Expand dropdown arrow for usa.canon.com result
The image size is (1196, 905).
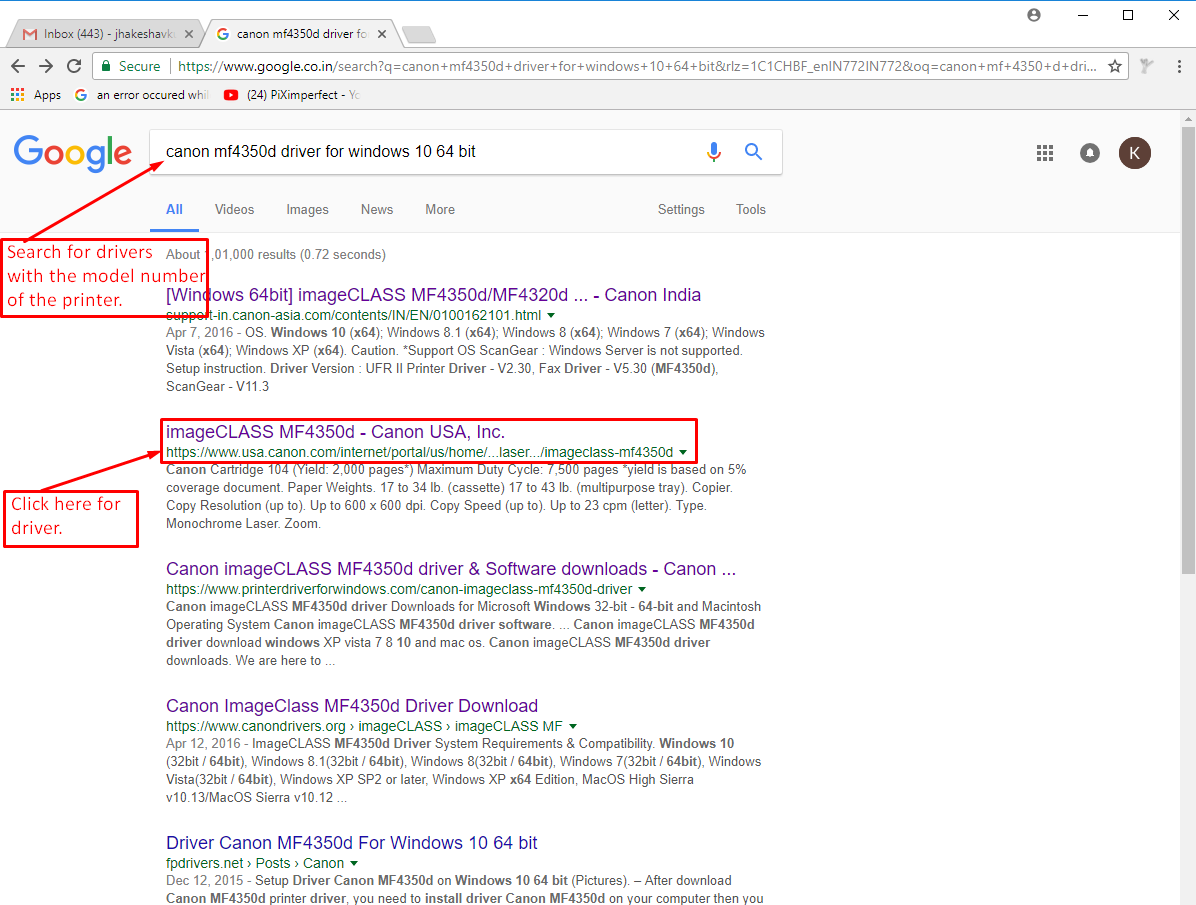point(683,452)
